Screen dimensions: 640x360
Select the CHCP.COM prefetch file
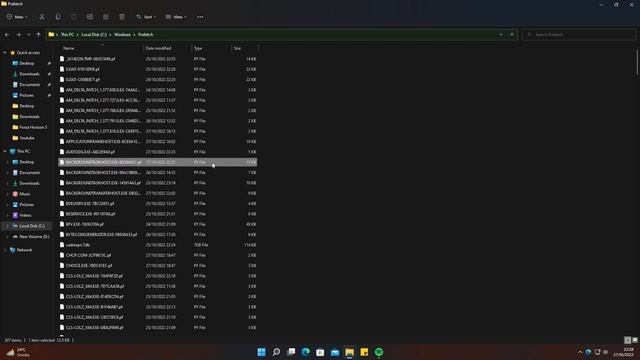point(158,255)
